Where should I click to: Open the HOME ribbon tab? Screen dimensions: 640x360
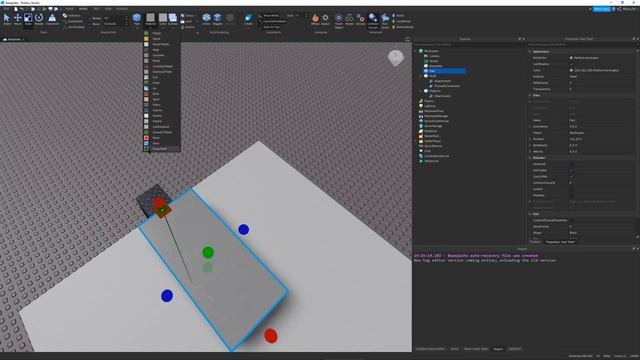point(70,9)
